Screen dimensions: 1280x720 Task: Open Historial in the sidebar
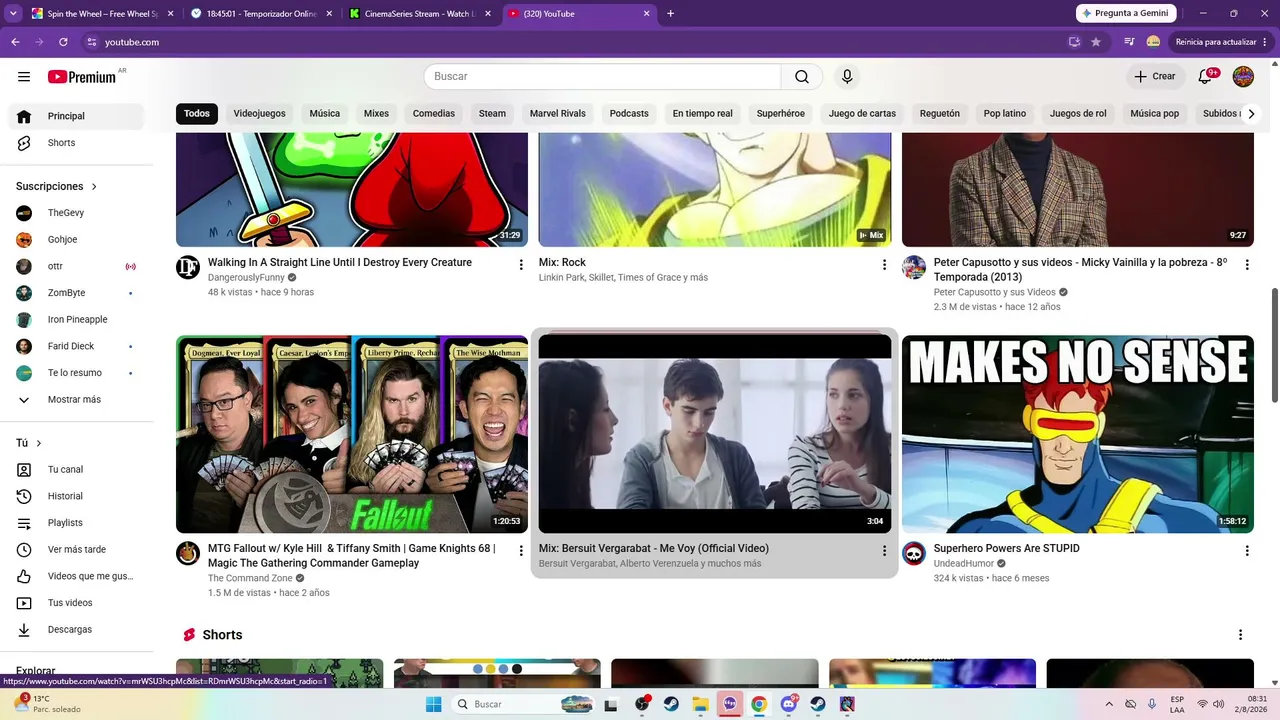coord(76,497)
